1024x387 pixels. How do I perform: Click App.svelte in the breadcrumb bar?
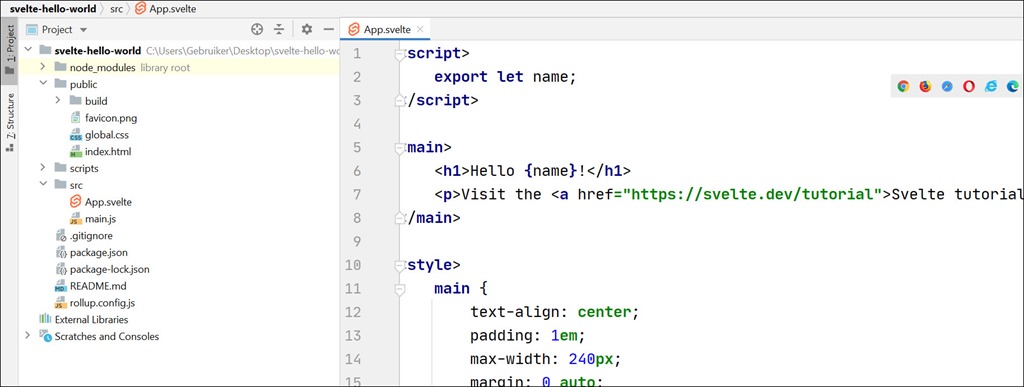click(x=165, y=9)
